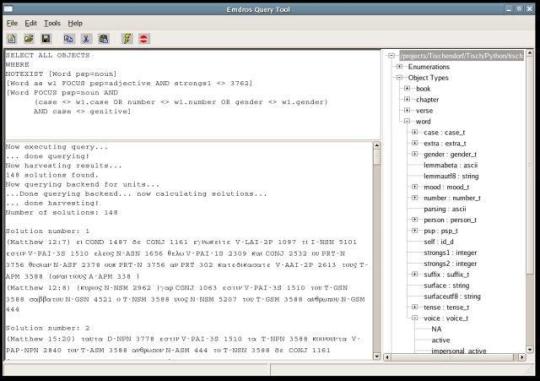Viewport: 540px width, 381px height.
Task: Click the New query toolbar icon
Action: point(12,39)
